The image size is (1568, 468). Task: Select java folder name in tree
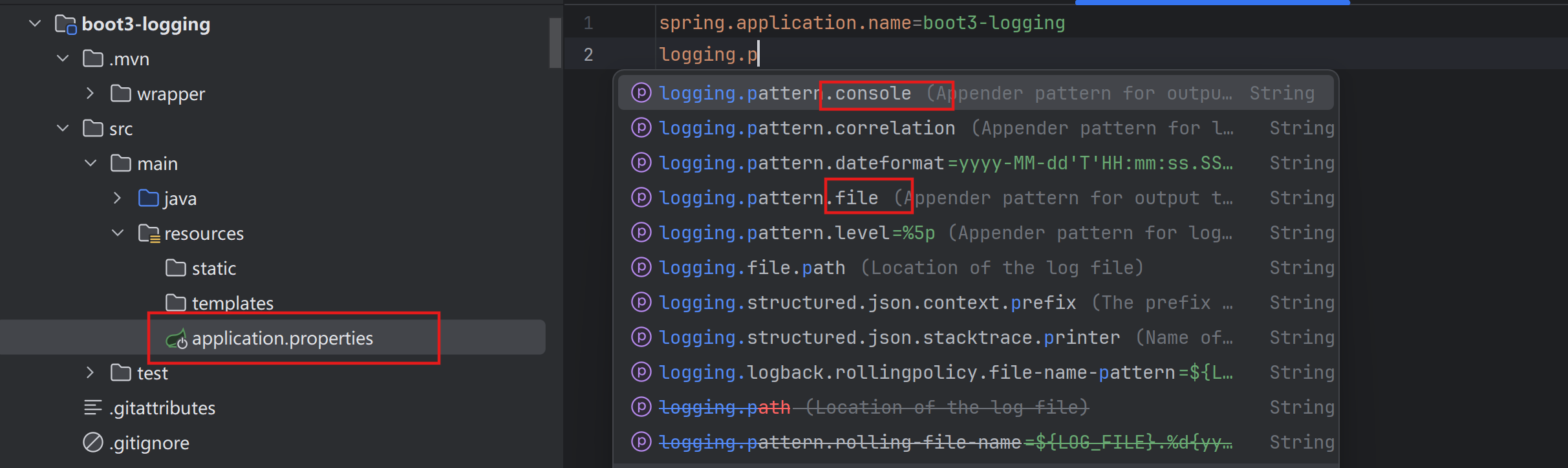180,199
